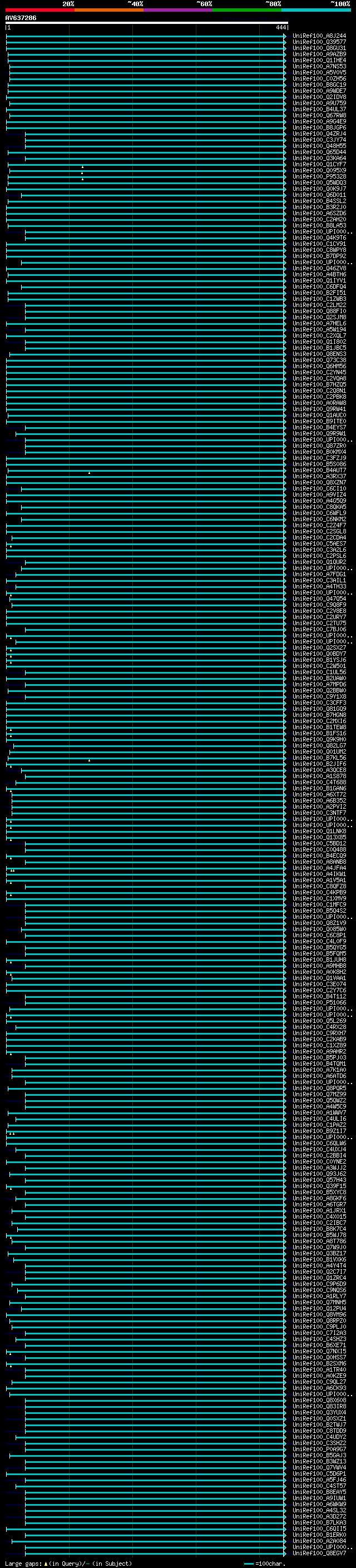Pick the UniRef100_Q4ZRJ4 entry
The image size is (356, 1568).
319,134
